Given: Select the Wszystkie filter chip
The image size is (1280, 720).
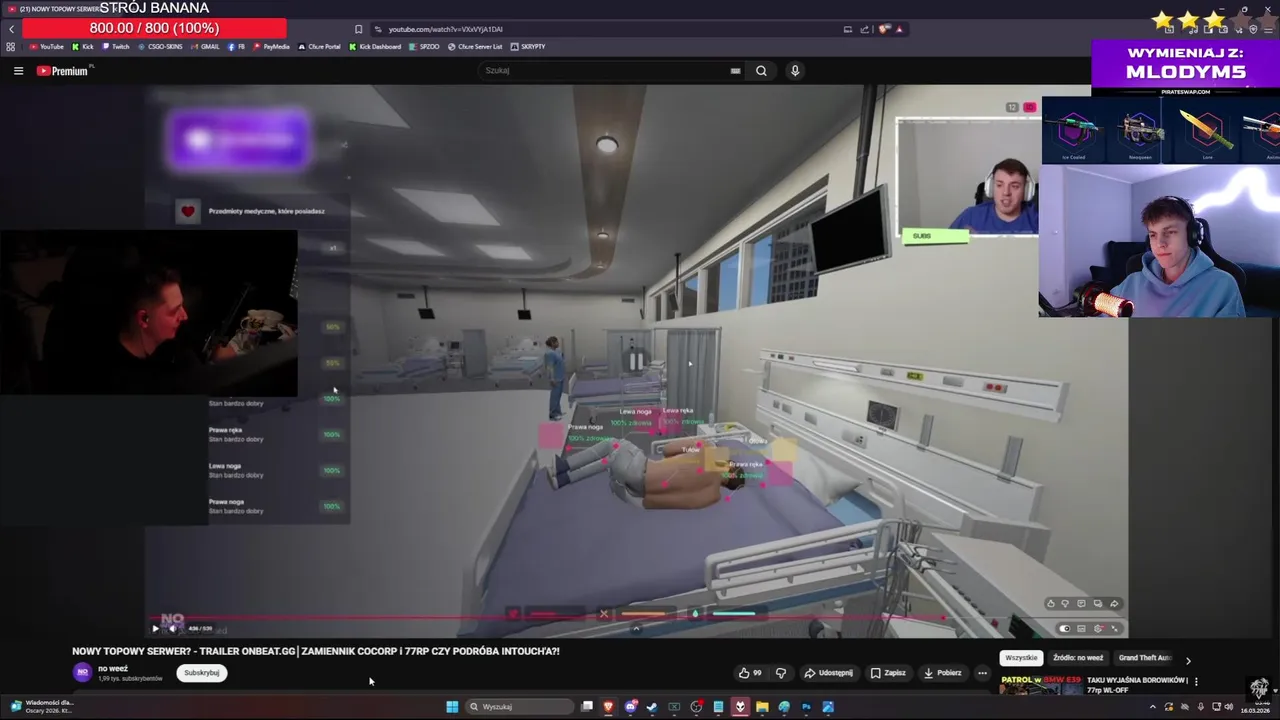Looking at the screenshot, I should 1021,658.
